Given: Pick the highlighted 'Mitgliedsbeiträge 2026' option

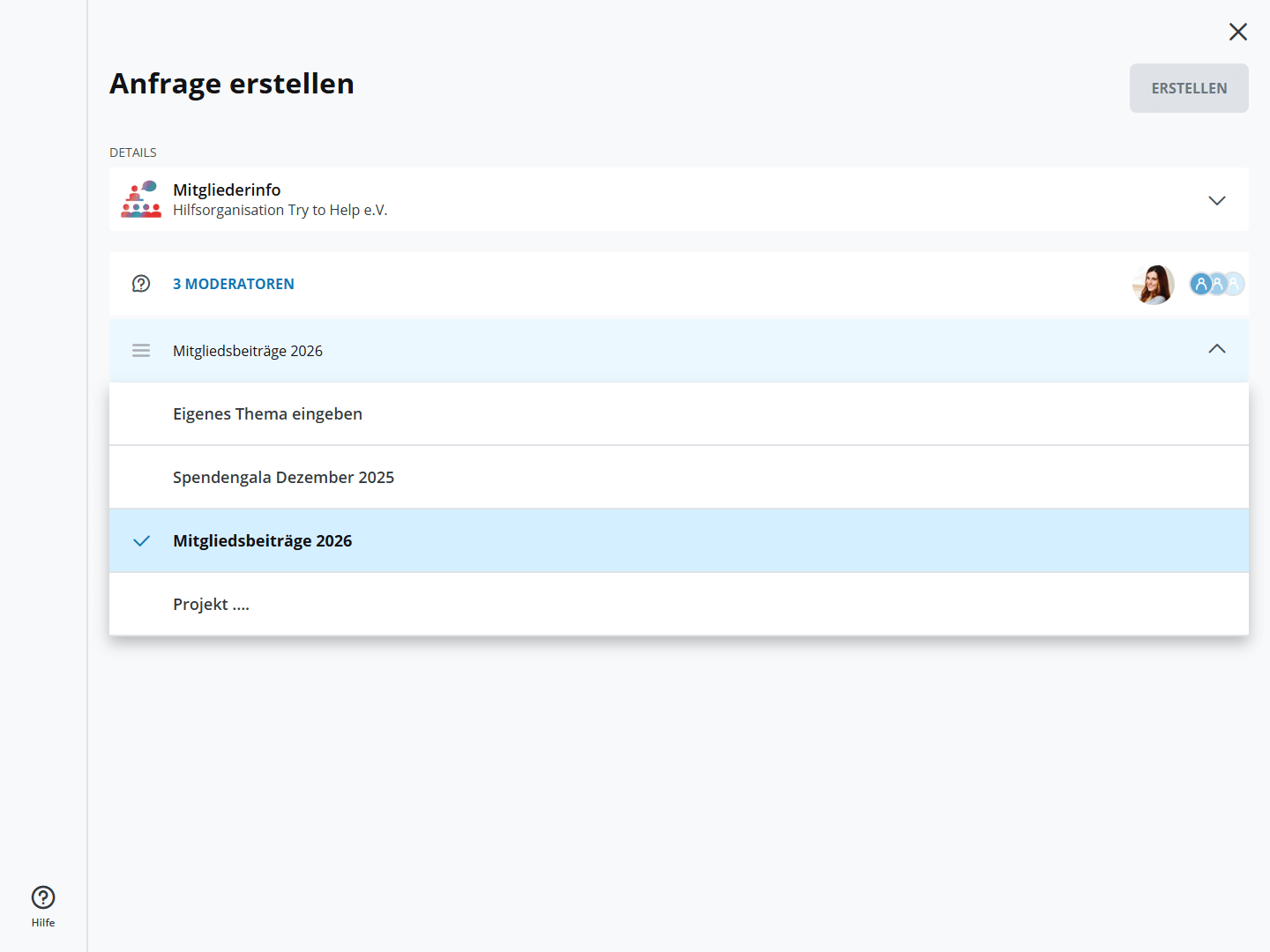Looking at the screenshot, I should pyautogui.click(x=263, y=541).
